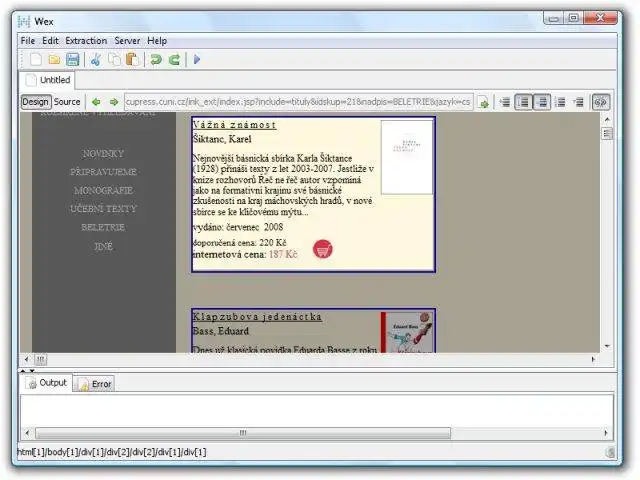Switch to the Error tab

94,384
